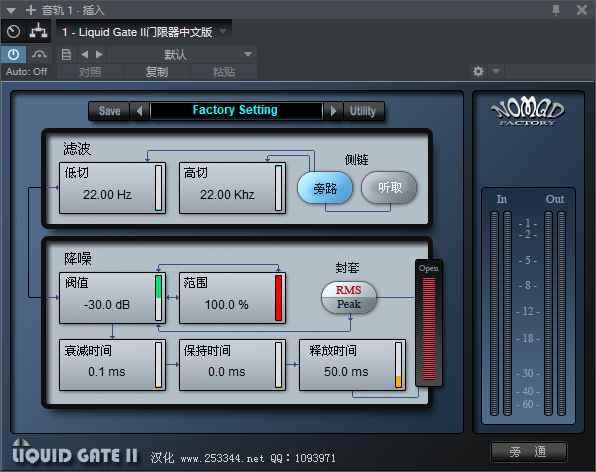Click the Out level meter
This screenshot has height=472, width=596.
tap(555, 313)
